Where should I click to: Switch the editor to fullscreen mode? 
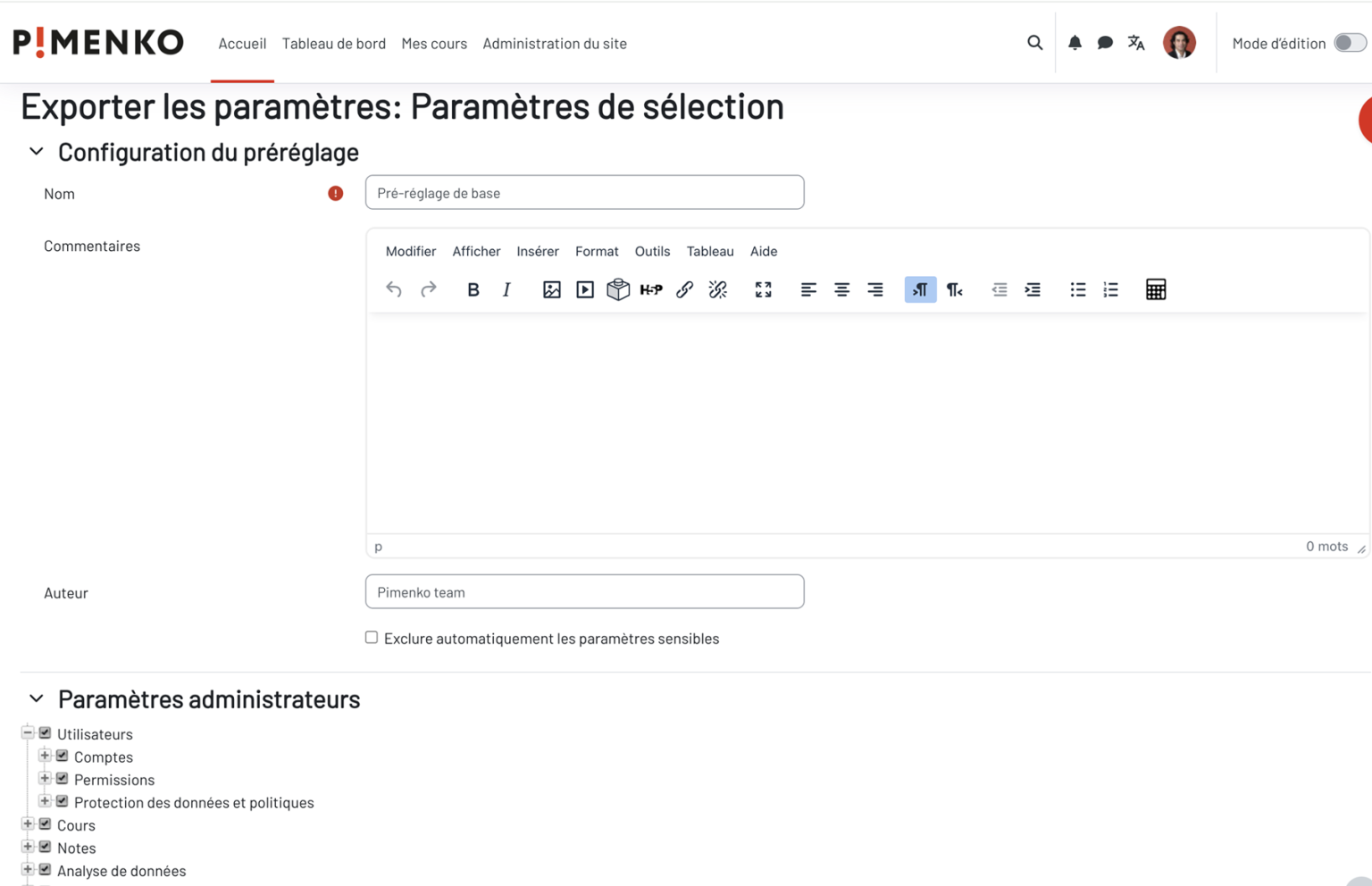pos(764,289)
